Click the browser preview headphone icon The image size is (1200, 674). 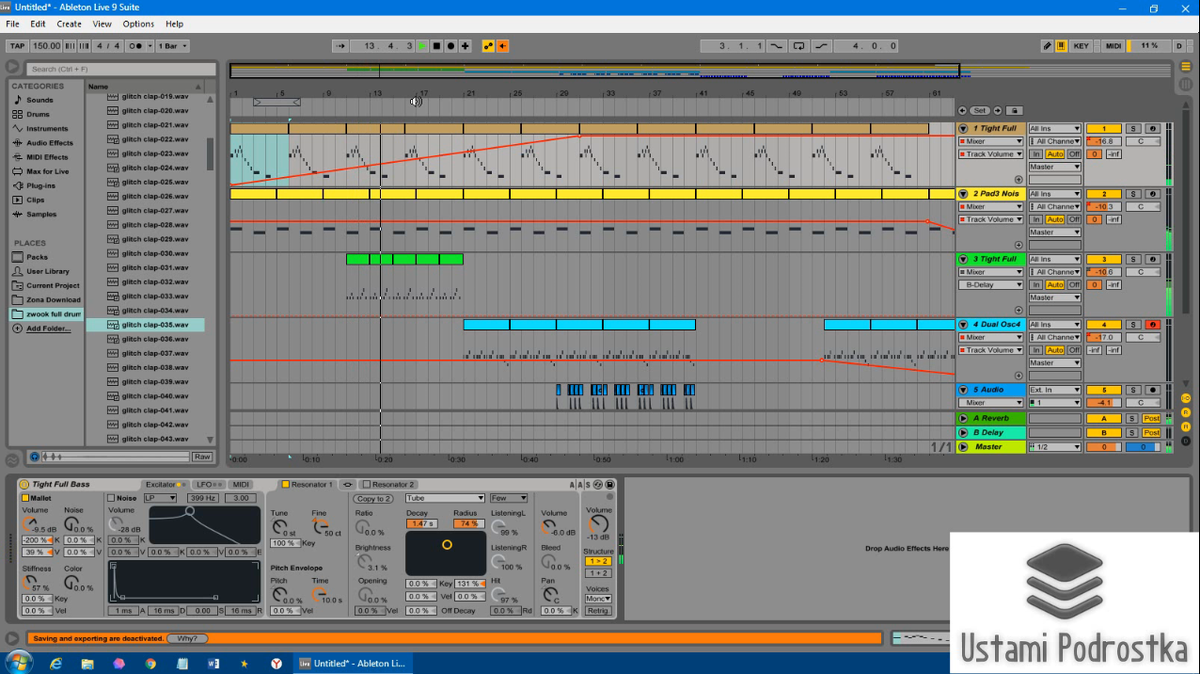35,456
